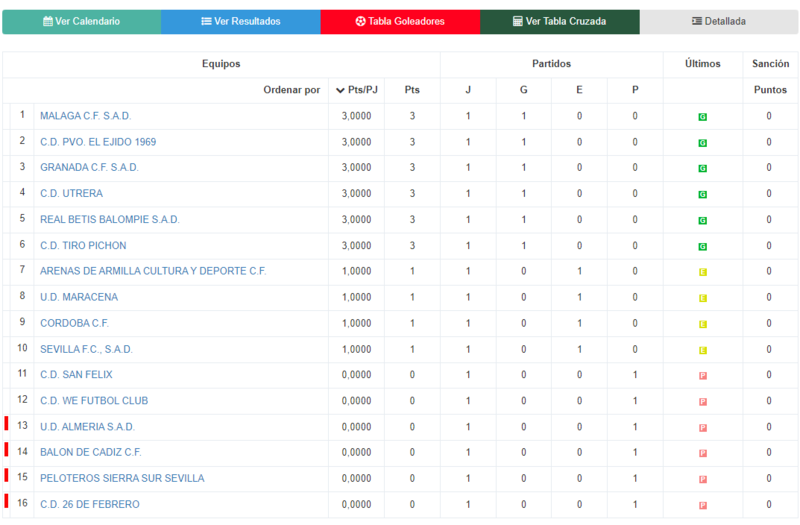The image size is (800, 525).
Task: Sort table by G column header
Action: (523, 90)
